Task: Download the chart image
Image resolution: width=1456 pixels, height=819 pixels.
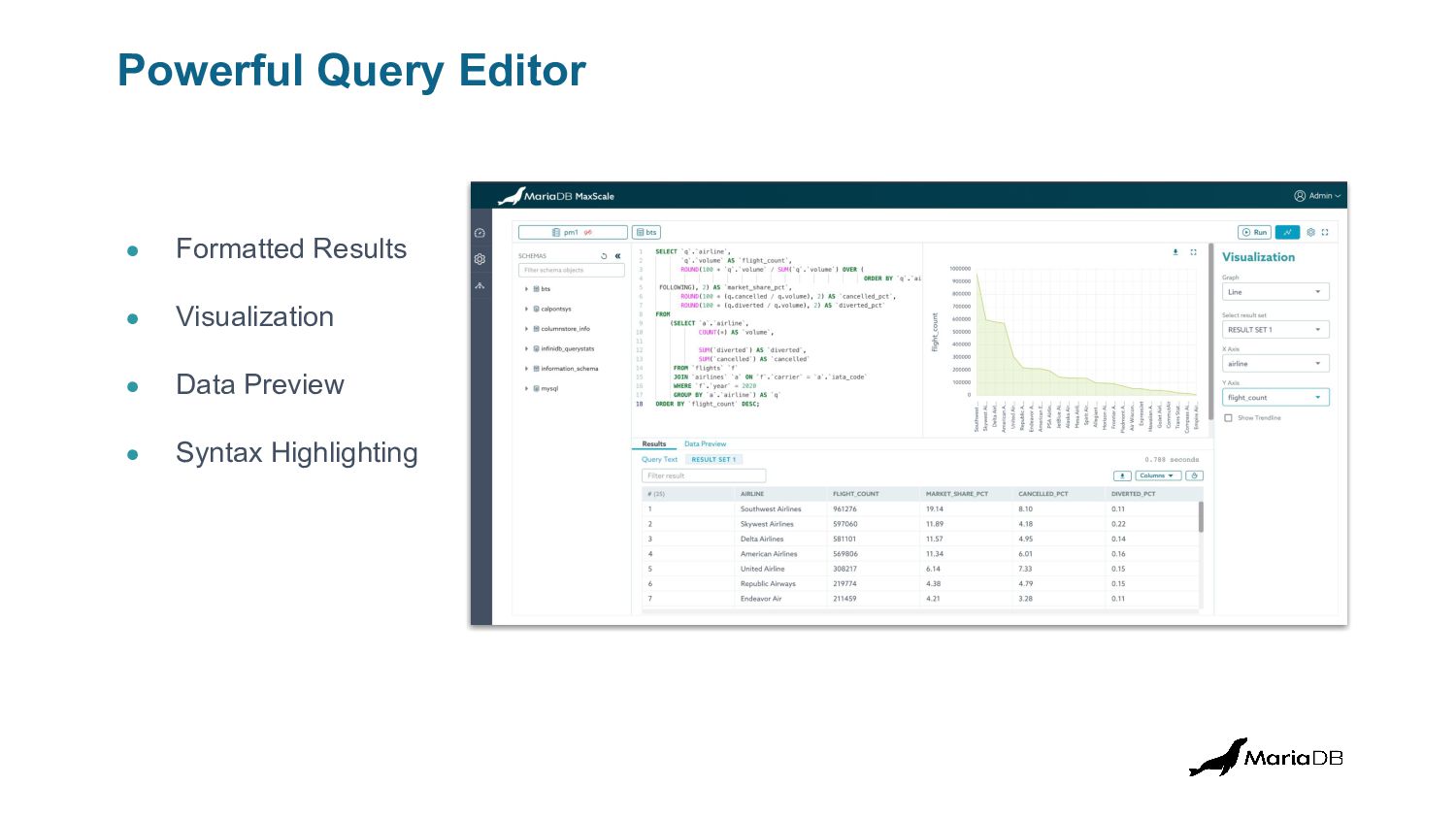Action: tap(1175, 251)
